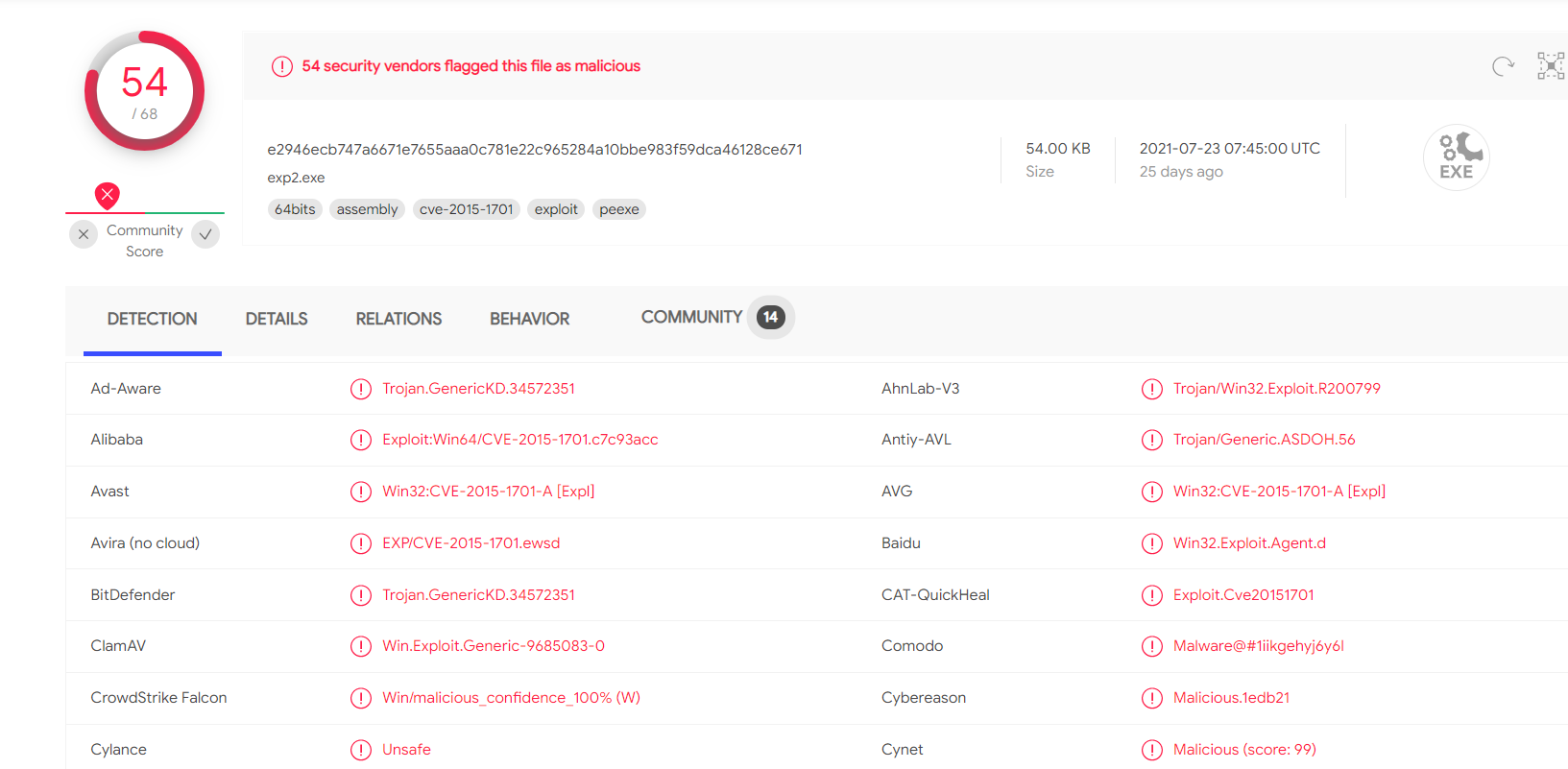Click Ad-Aware's Trojan.GenericKD.34572351 result

(479, 389)
